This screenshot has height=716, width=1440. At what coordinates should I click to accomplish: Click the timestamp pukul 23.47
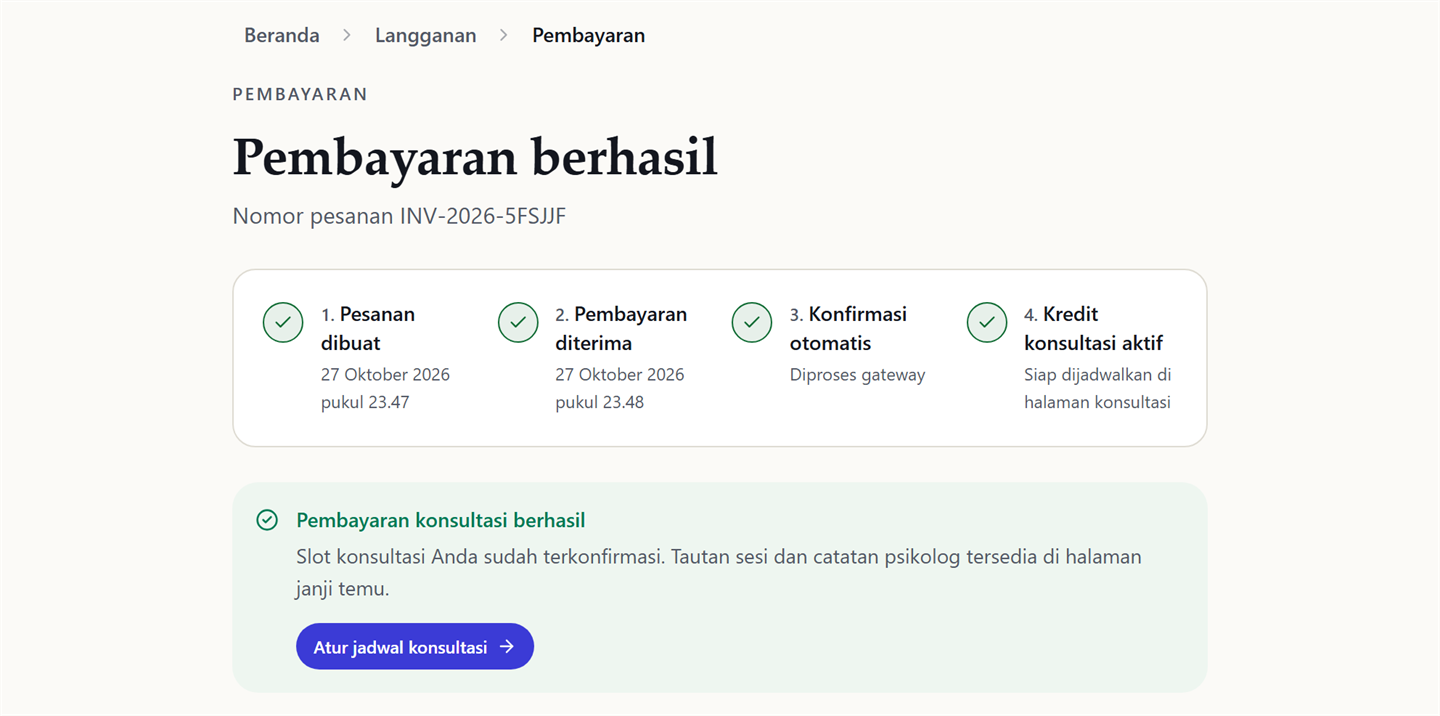[365, 402]
